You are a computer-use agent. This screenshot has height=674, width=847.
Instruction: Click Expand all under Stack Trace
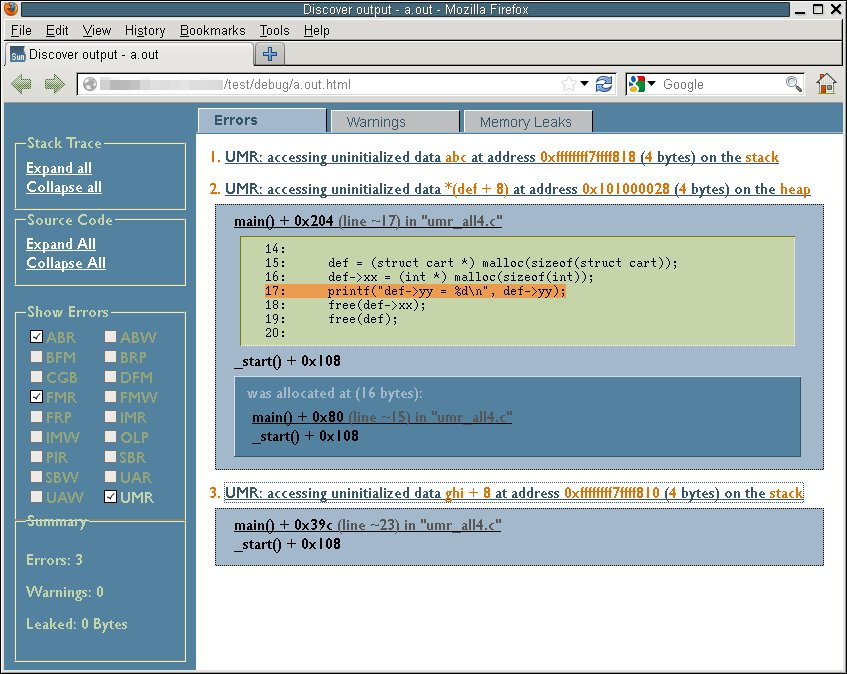coord(59,168)
